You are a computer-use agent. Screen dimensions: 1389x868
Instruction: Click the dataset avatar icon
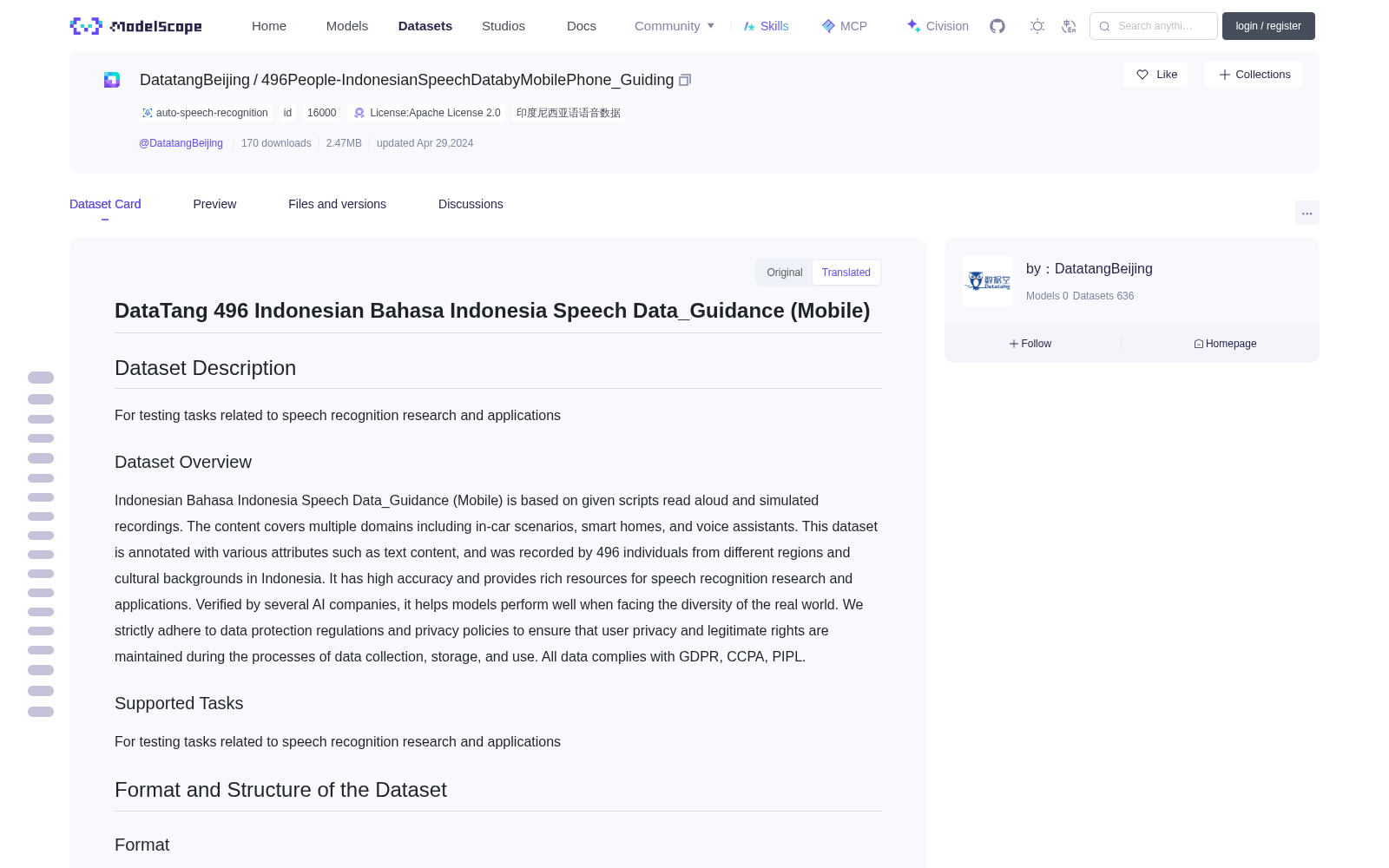tap(112, 80)
